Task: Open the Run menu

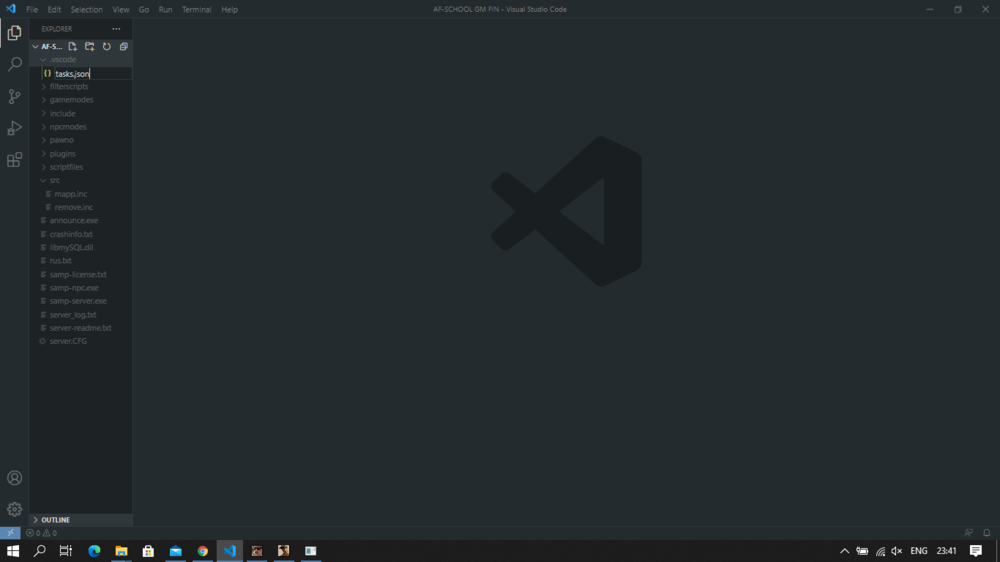Action: (x=165, y=10)
